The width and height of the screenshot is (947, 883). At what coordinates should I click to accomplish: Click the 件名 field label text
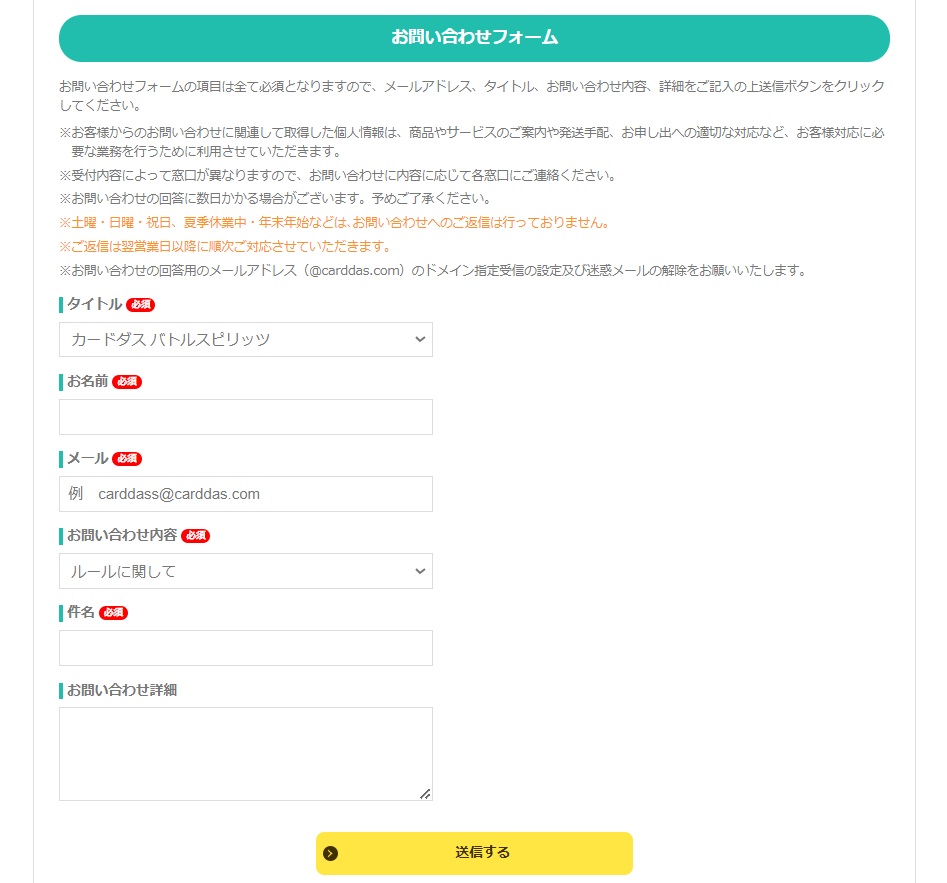tap(81, 612)
